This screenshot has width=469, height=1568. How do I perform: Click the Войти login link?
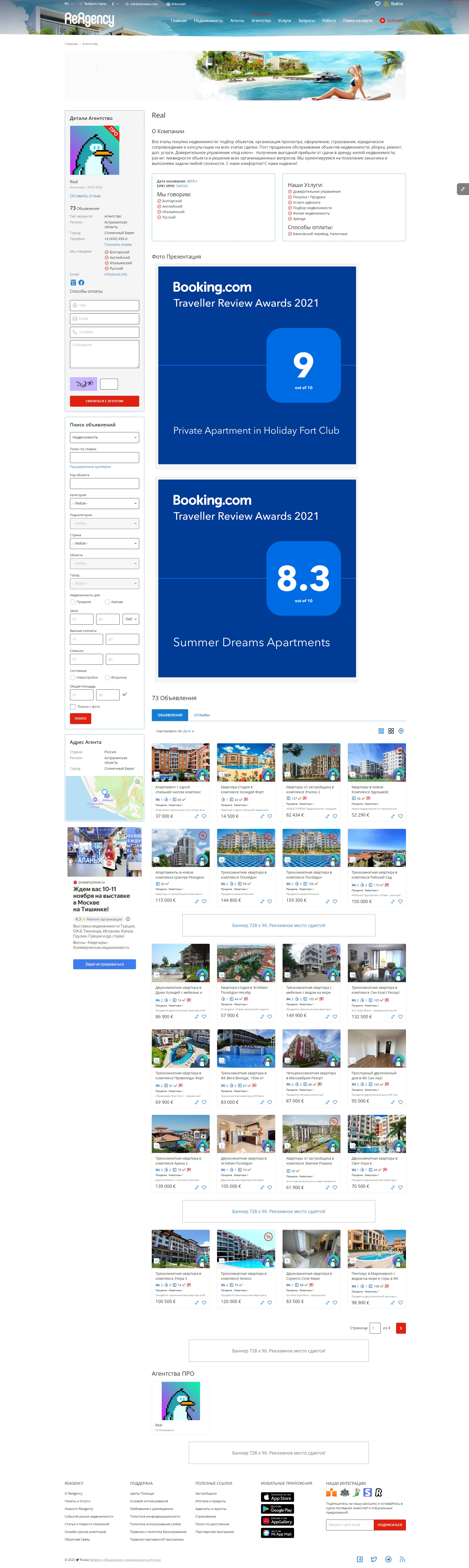click(397, 4)
